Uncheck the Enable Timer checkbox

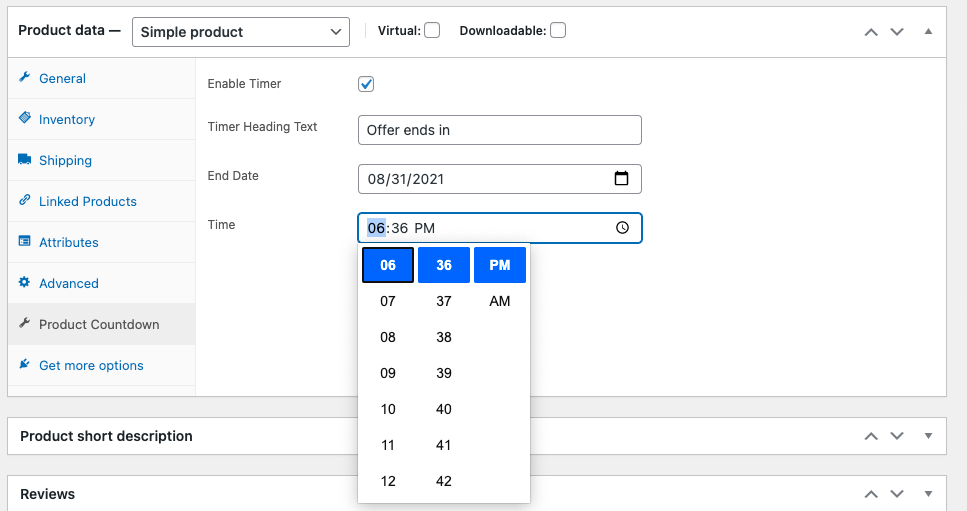click(366, 84)
